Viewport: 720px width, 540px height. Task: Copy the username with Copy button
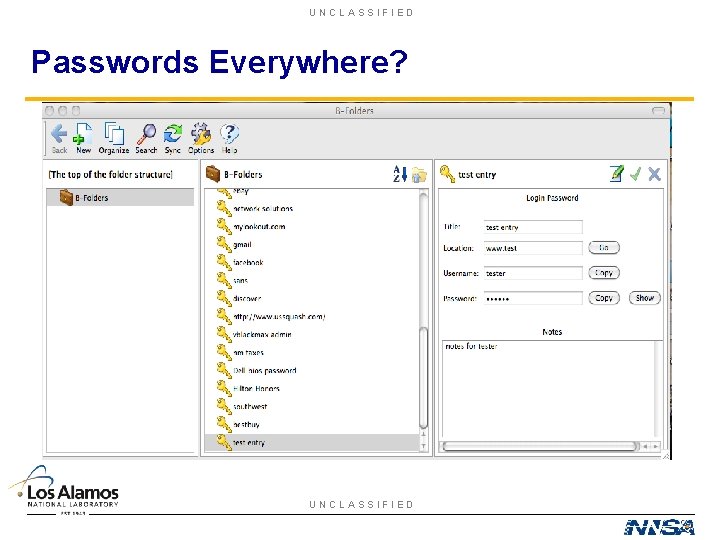[x=604, y=273]
